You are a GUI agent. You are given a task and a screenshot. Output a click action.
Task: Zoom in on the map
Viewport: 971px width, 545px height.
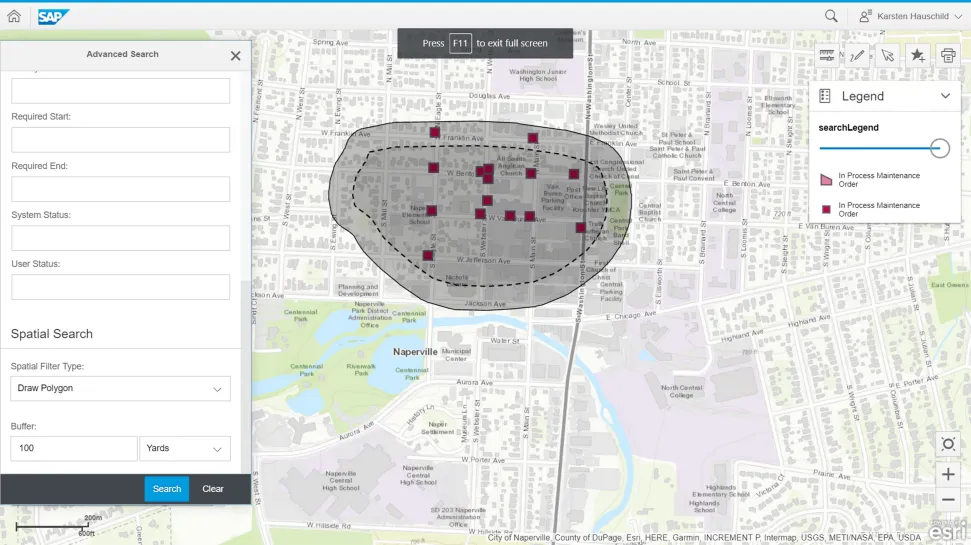coord(948,474)
